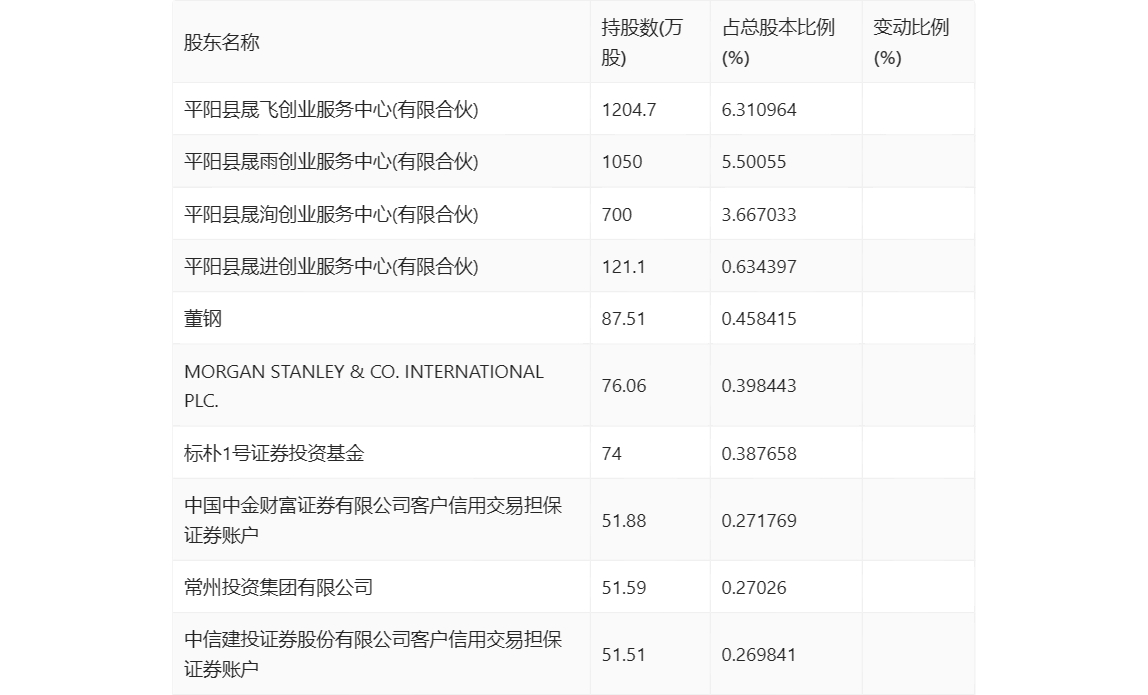Viewport: 1148px width, 695px height.
Task: Click shareholder 常州投资集团有限公司
Action: (x=278, y=587)
